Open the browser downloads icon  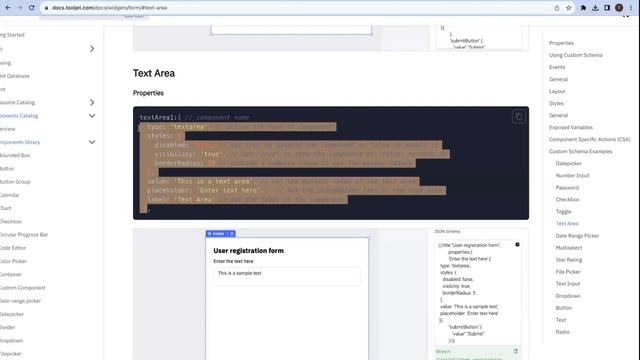click(x=595, y=8)
